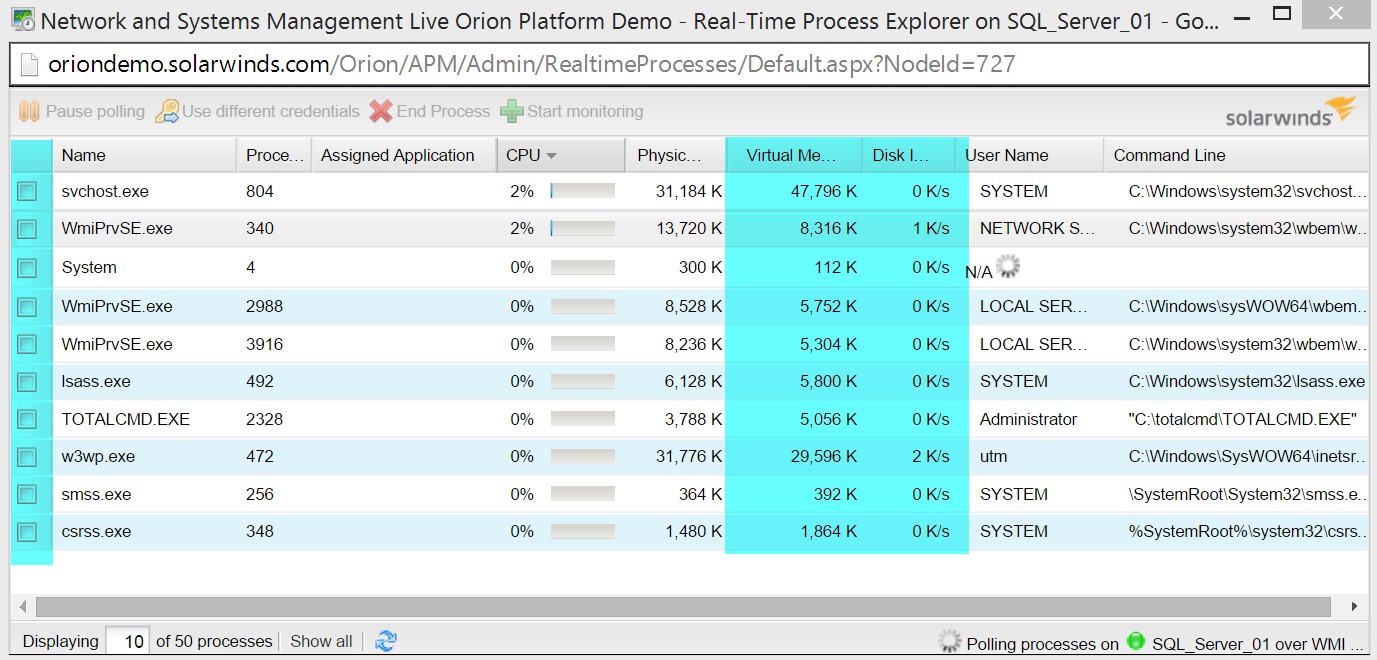Click the SolarWinds logo
The height and width of the screenshot is (660, 1377).
(x=1291, y=112)
